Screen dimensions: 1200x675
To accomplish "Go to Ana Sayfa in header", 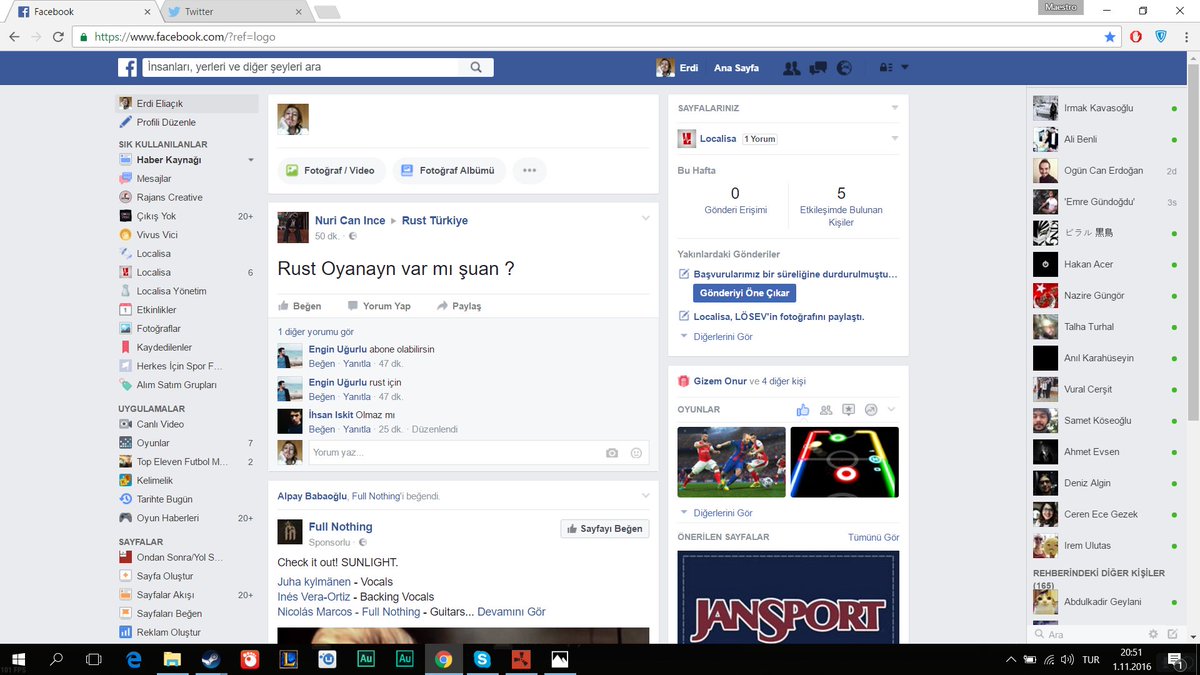I will tap(736, 68).
